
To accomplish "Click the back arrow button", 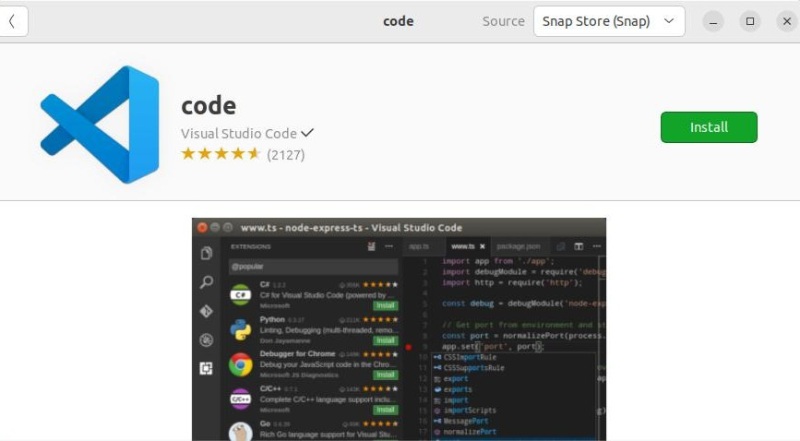I will (13, 21).
